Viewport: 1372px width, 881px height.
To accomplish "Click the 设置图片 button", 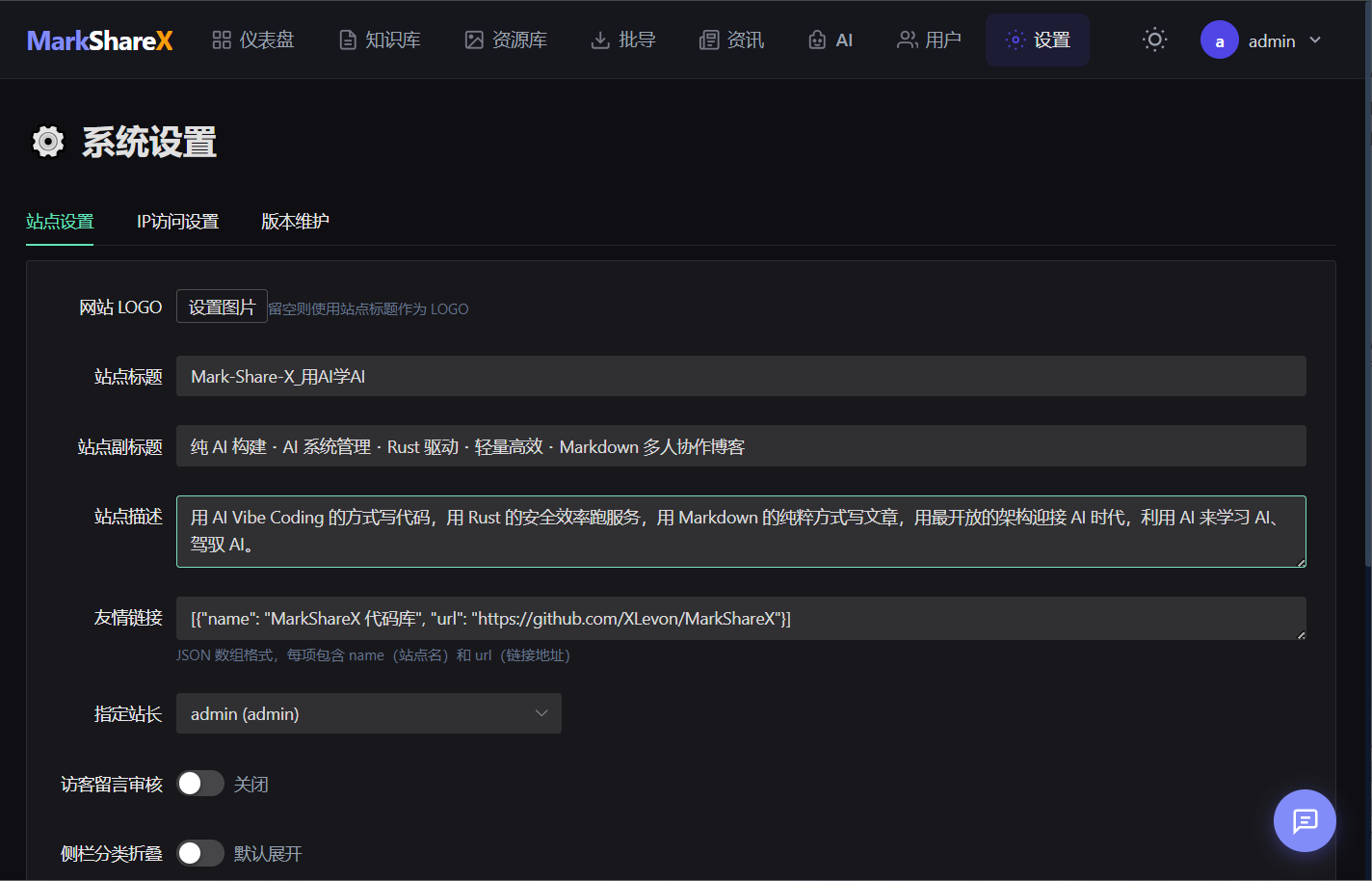I will click(222, 307).
